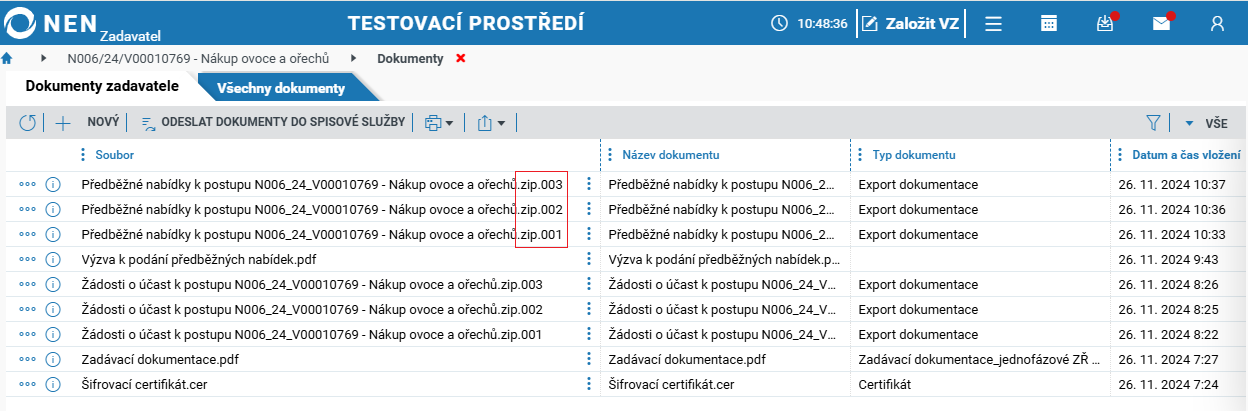1248x411 pixels.
Task: Select Žádosti o účast zip.003 file name
Action: point(312,284)
